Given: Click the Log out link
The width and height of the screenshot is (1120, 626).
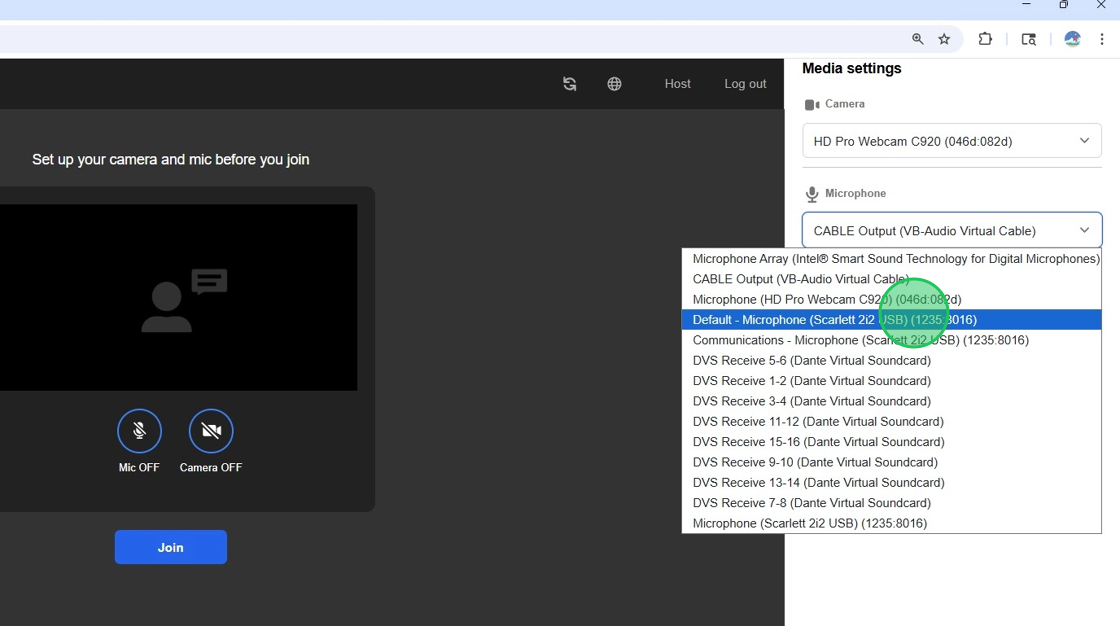Looking at the screenshot, I should point(744,84).
